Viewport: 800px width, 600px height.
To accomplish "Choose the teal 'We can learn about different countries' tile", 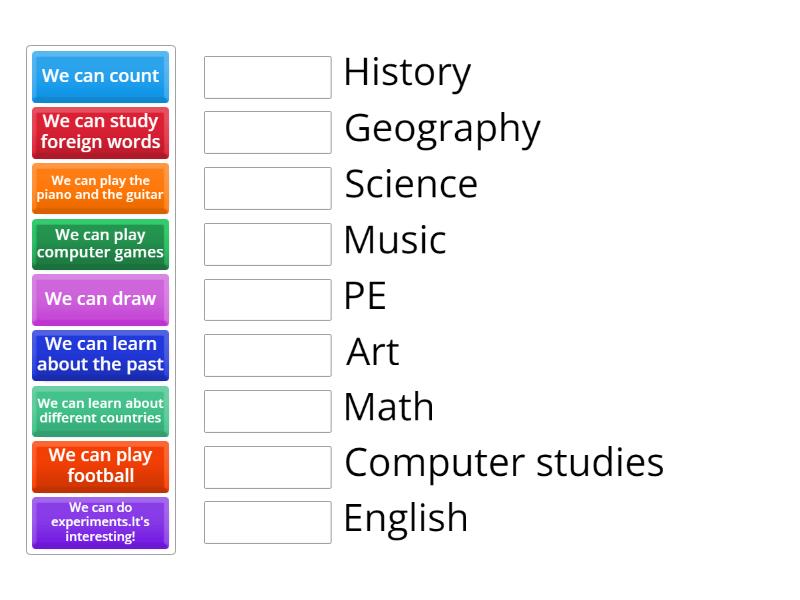I will pyautogui.click(x=100, y=411).
